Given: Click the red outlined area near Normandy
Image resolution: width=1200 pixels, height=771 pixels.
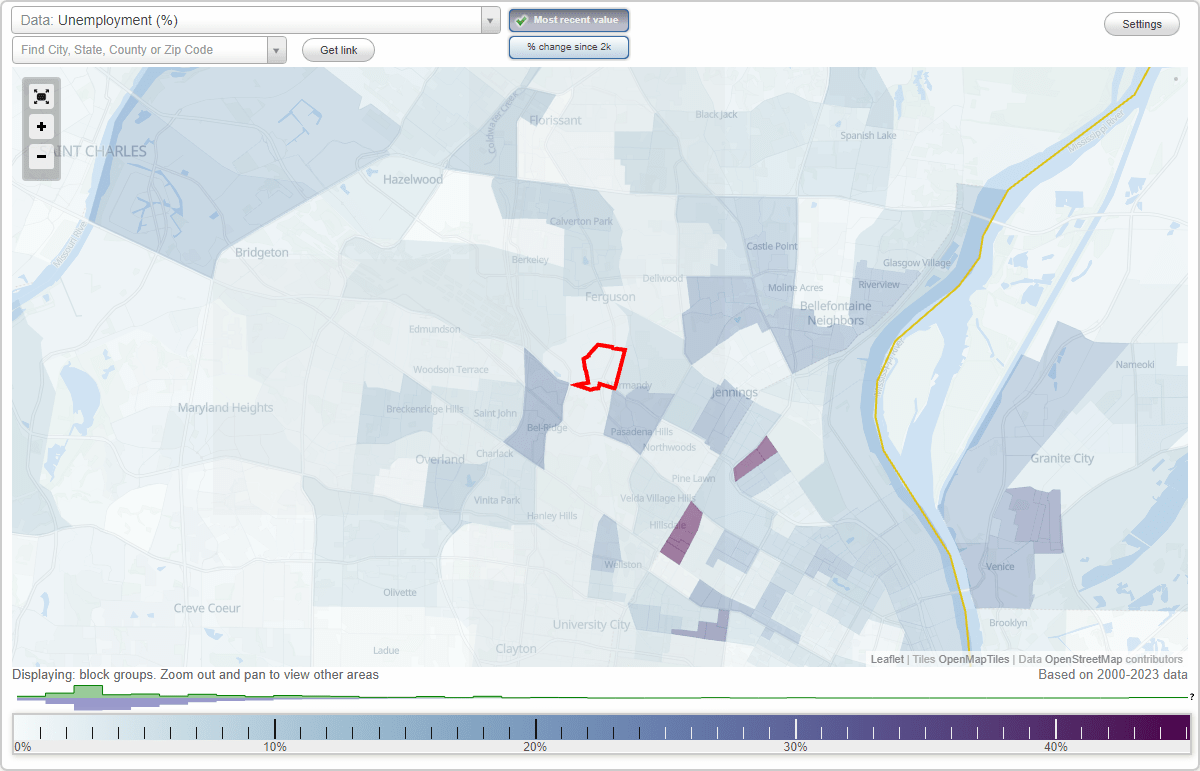Looking at the screenshot, I should (x=603, y=366).
